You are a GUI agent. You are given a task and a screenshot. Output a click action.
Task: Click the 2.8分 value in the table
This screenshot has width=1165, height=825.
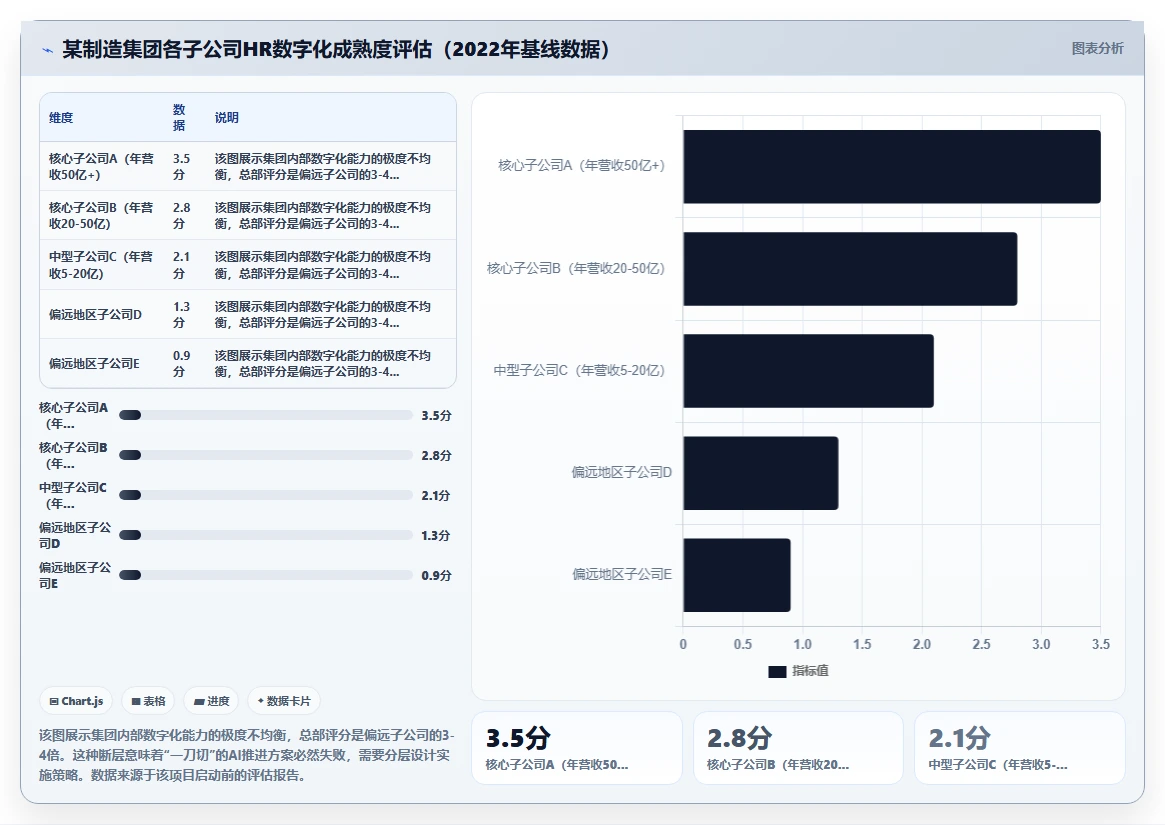coord(181,216)
